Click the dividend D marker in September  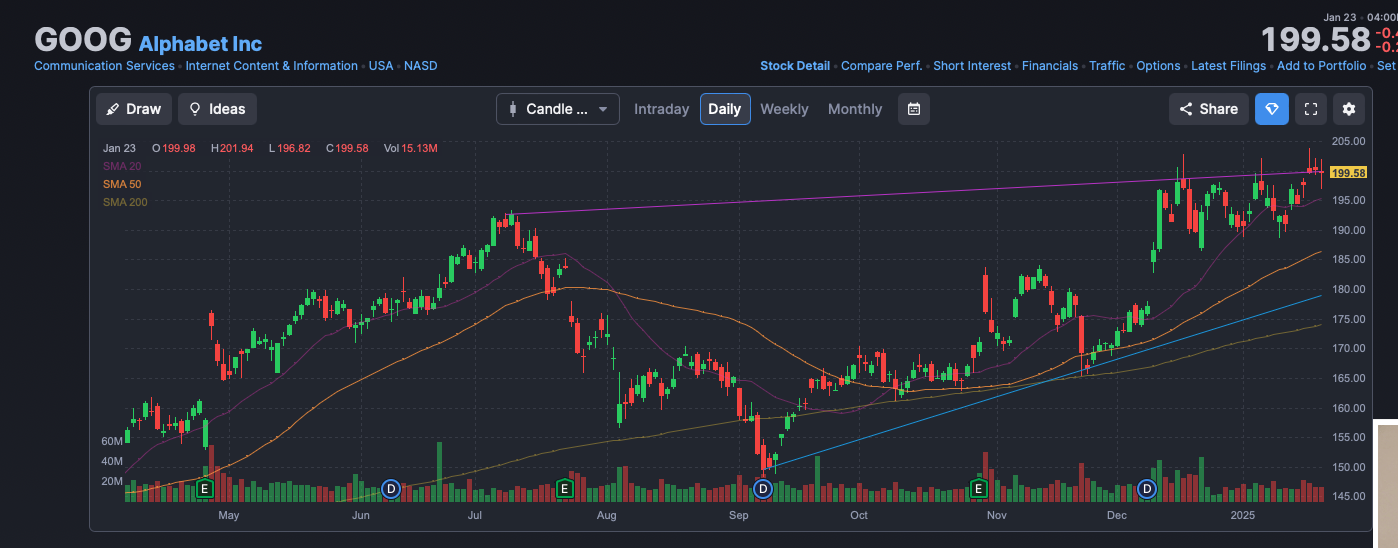point(763,488)
